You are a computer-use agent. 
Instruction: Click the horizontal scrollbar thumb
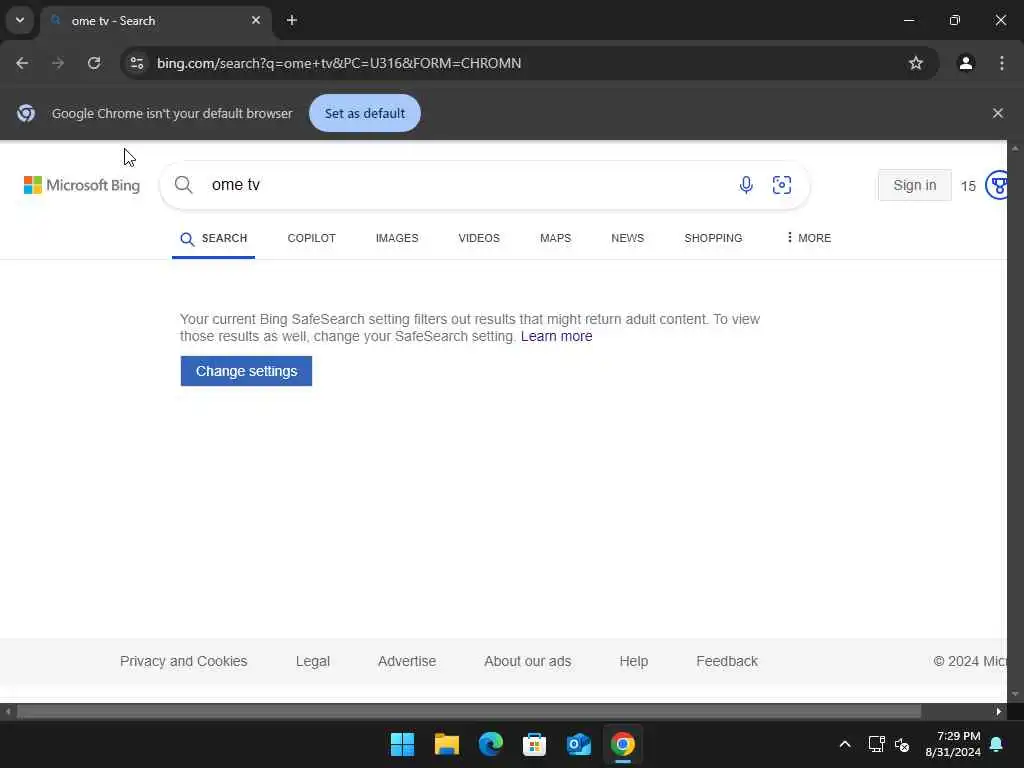[469, 711]
